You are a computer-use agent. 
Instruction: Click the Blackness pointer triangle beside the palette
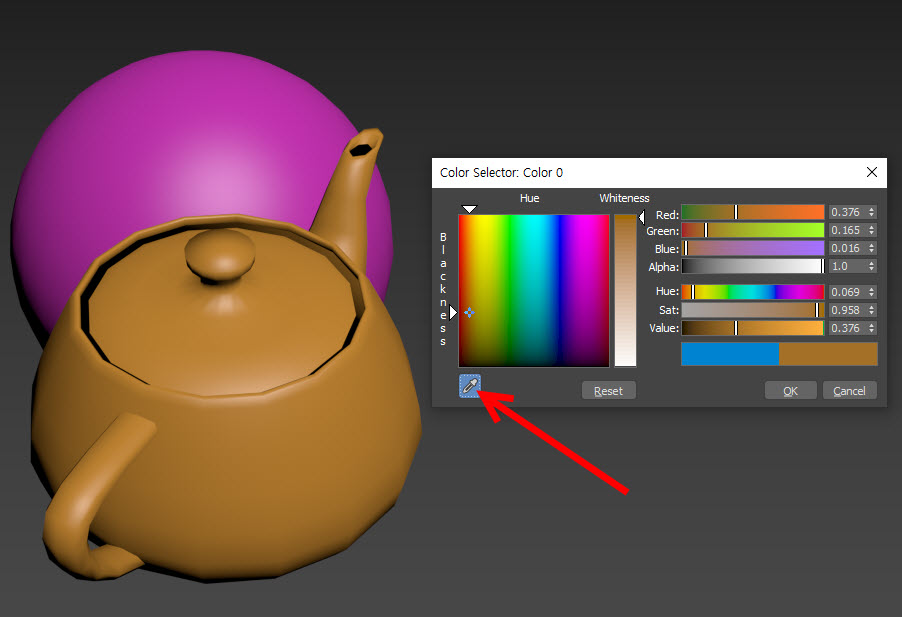click(x=453, y=312)
